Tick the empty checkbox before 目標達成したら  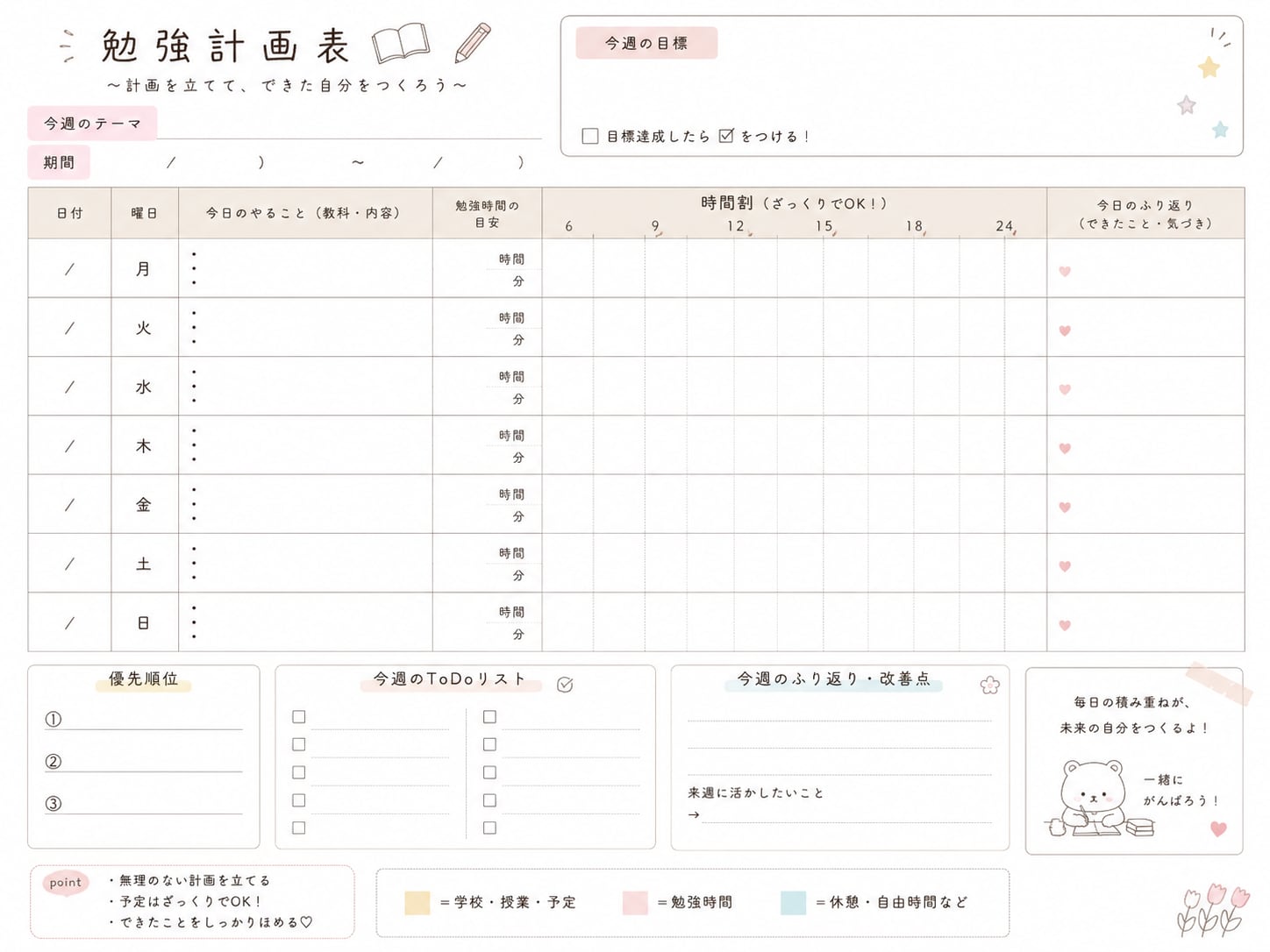pos(590,136)
